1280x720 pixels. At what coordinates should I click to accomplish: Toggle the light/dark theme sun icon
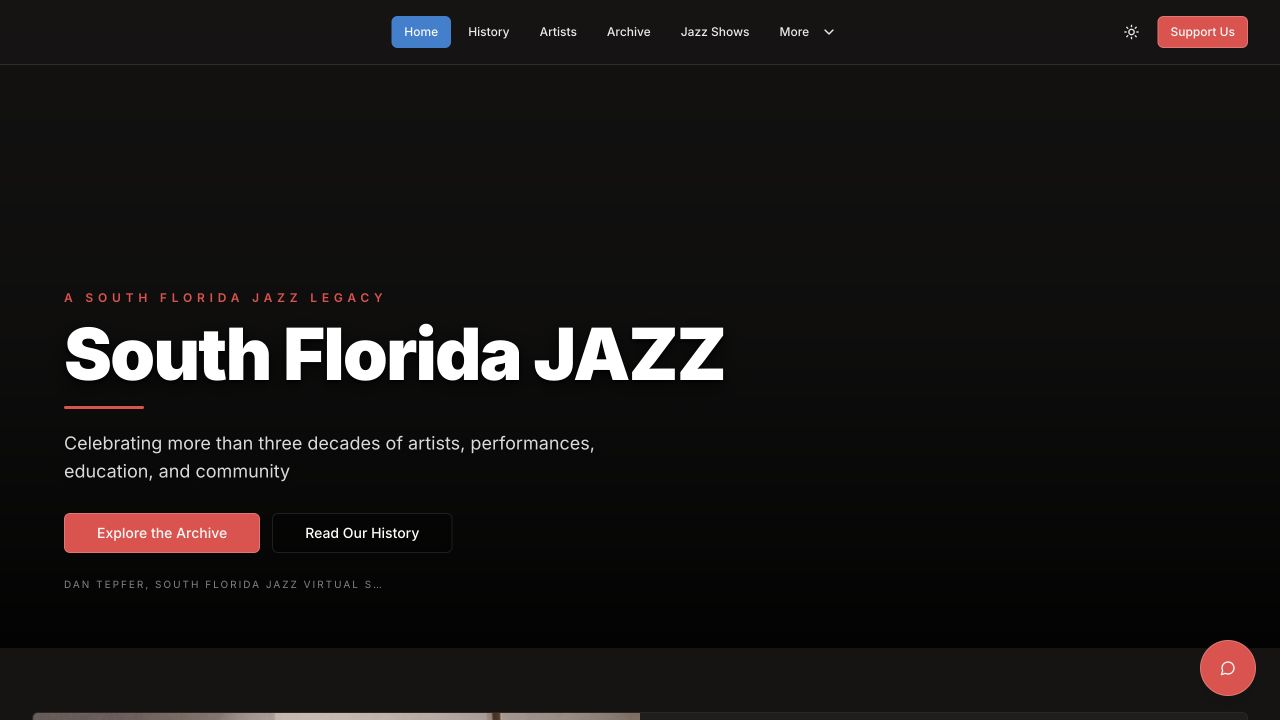pos(1131,32)
